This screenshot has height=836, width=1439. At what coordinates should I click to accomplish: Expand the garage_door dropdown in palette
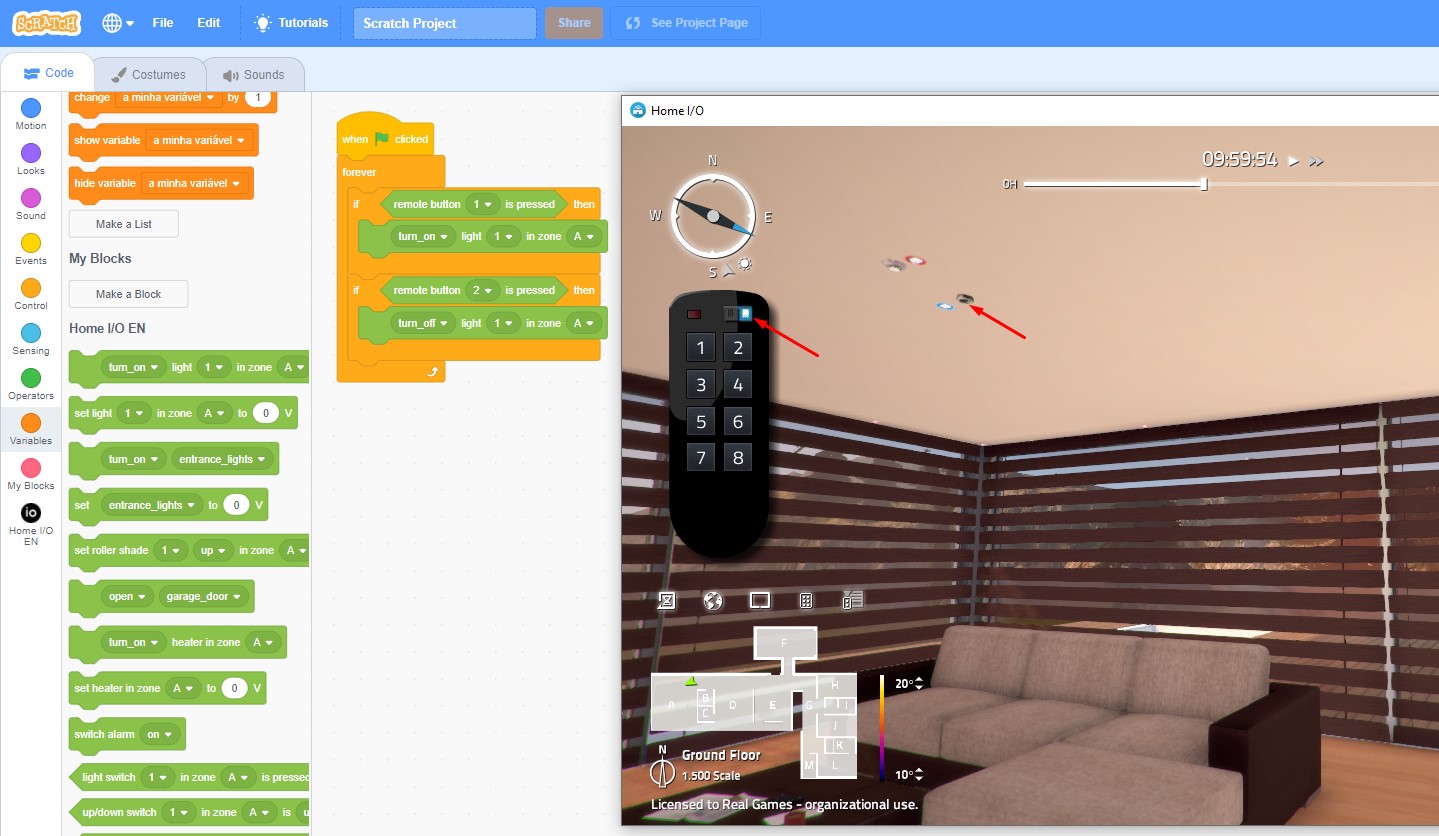coord(203,597)
